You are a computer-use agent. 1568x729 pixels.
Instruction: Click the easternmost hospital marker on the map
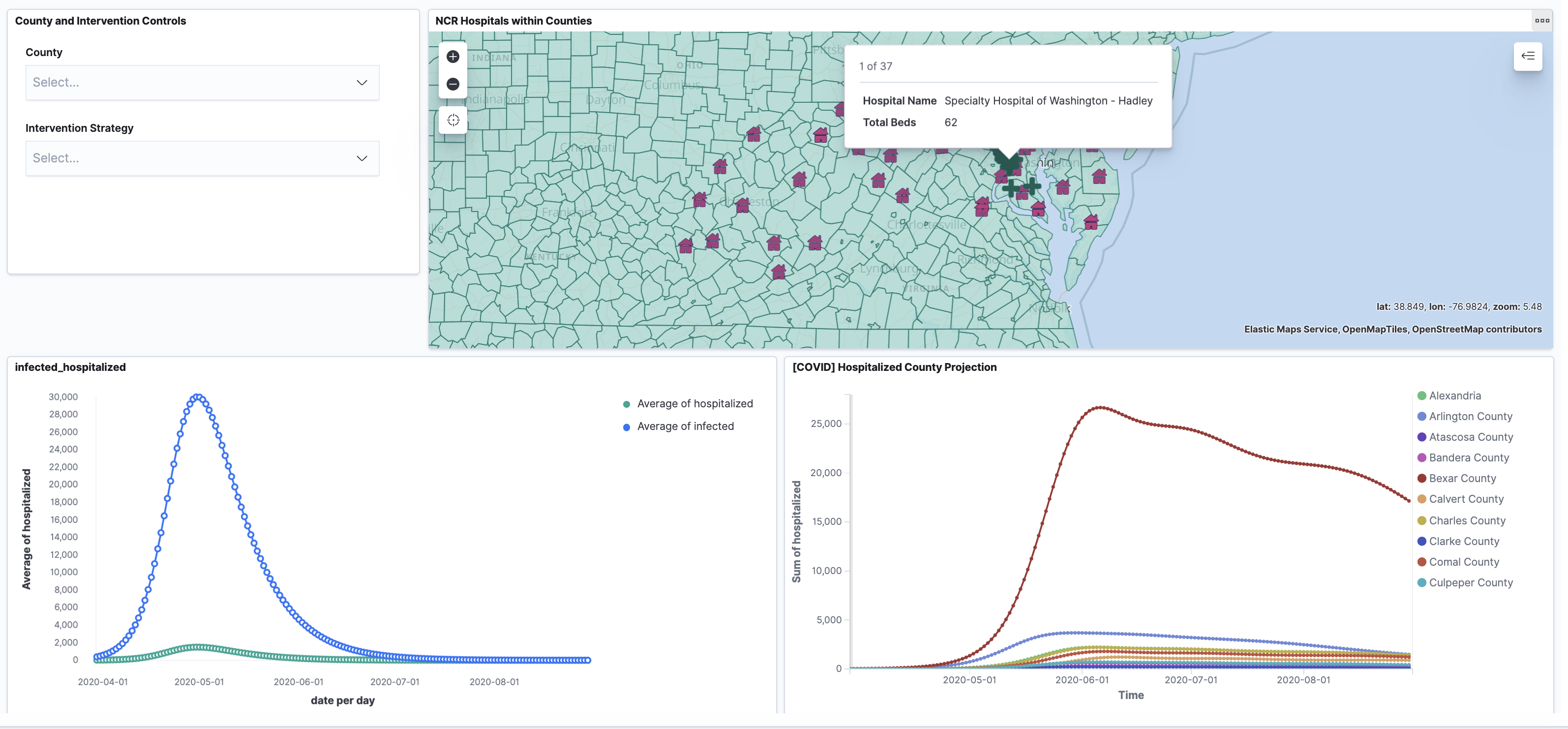coord(1099,177)
